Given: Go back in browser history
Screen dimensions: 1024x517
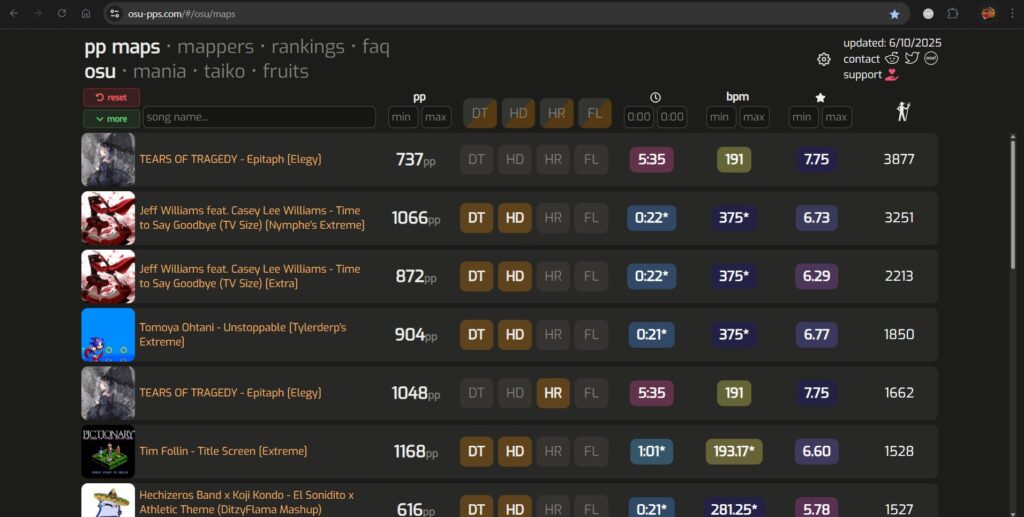Looking at the screenshot, I should (x=14, y=13).
